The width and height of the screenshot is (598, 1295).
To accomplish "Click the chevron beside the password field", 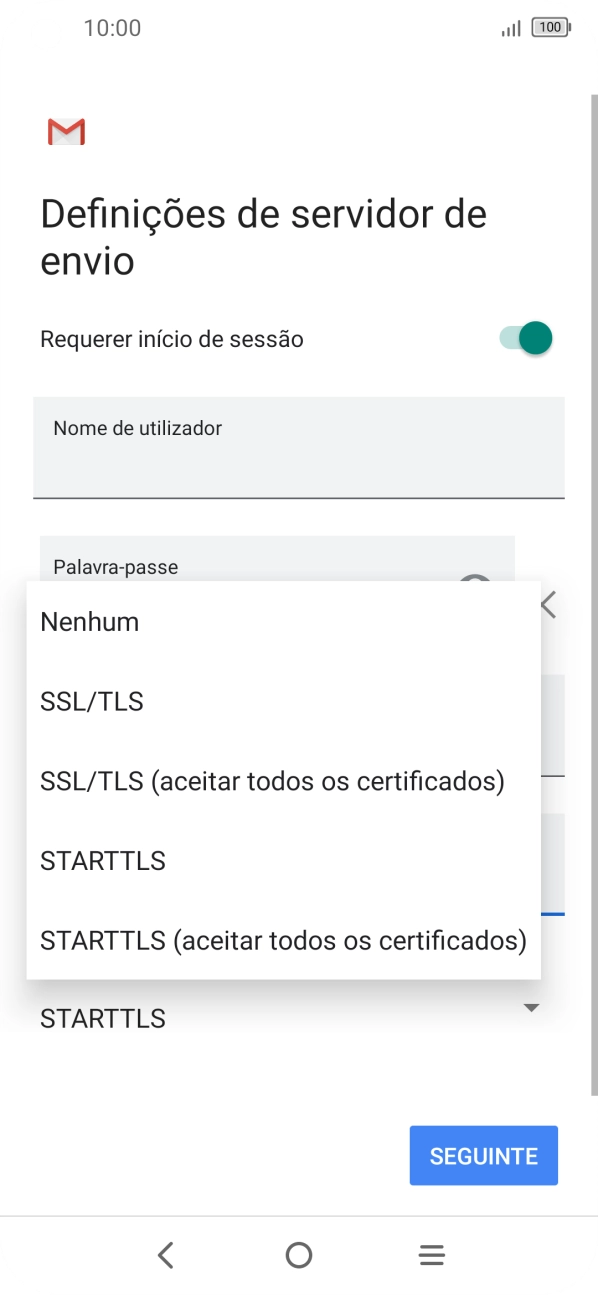I will tap(547, 605).
